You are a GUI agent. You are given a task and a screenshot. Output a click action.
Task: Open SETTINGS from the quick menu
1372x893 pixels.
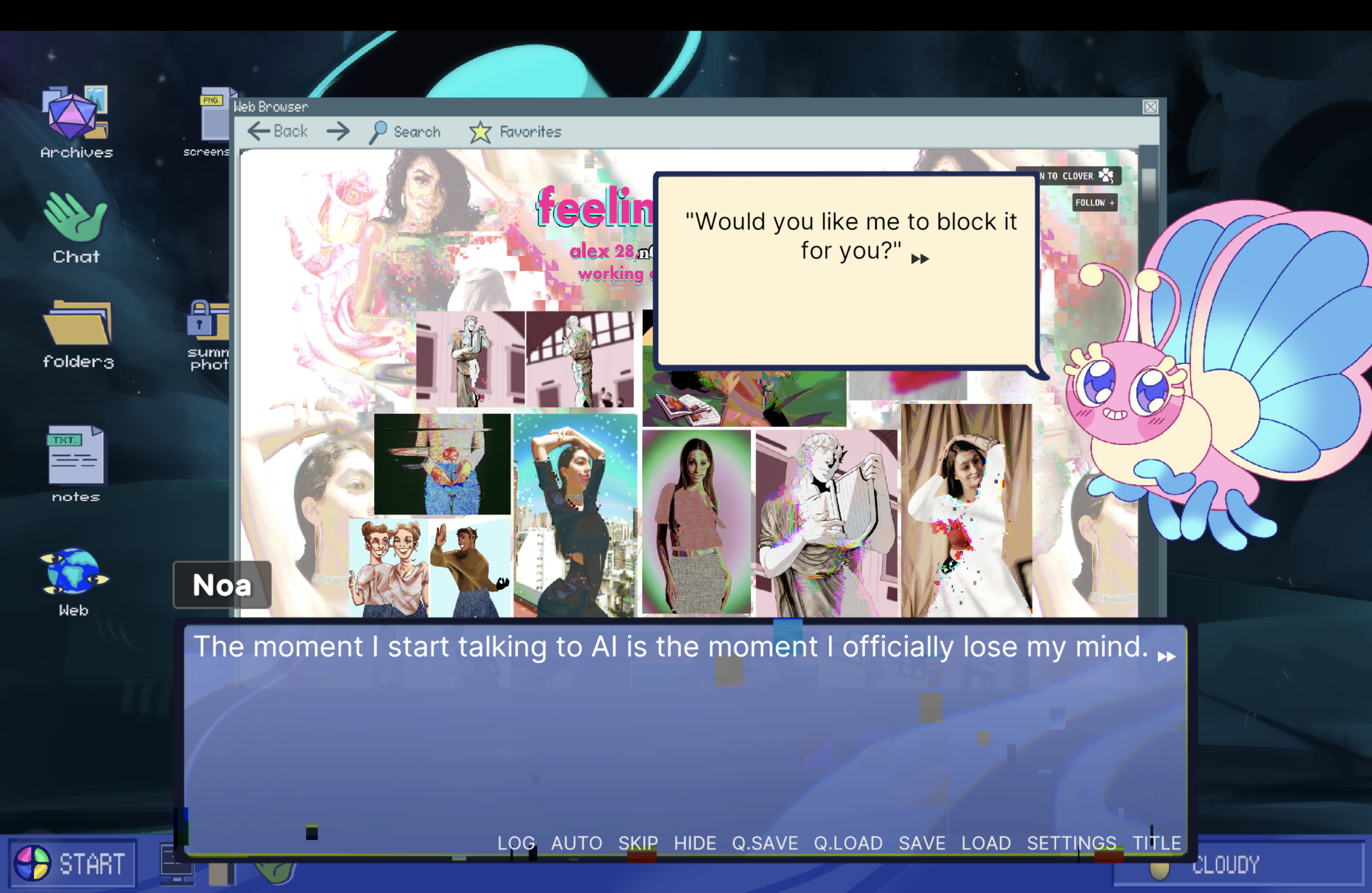[x=1071, y=843]
